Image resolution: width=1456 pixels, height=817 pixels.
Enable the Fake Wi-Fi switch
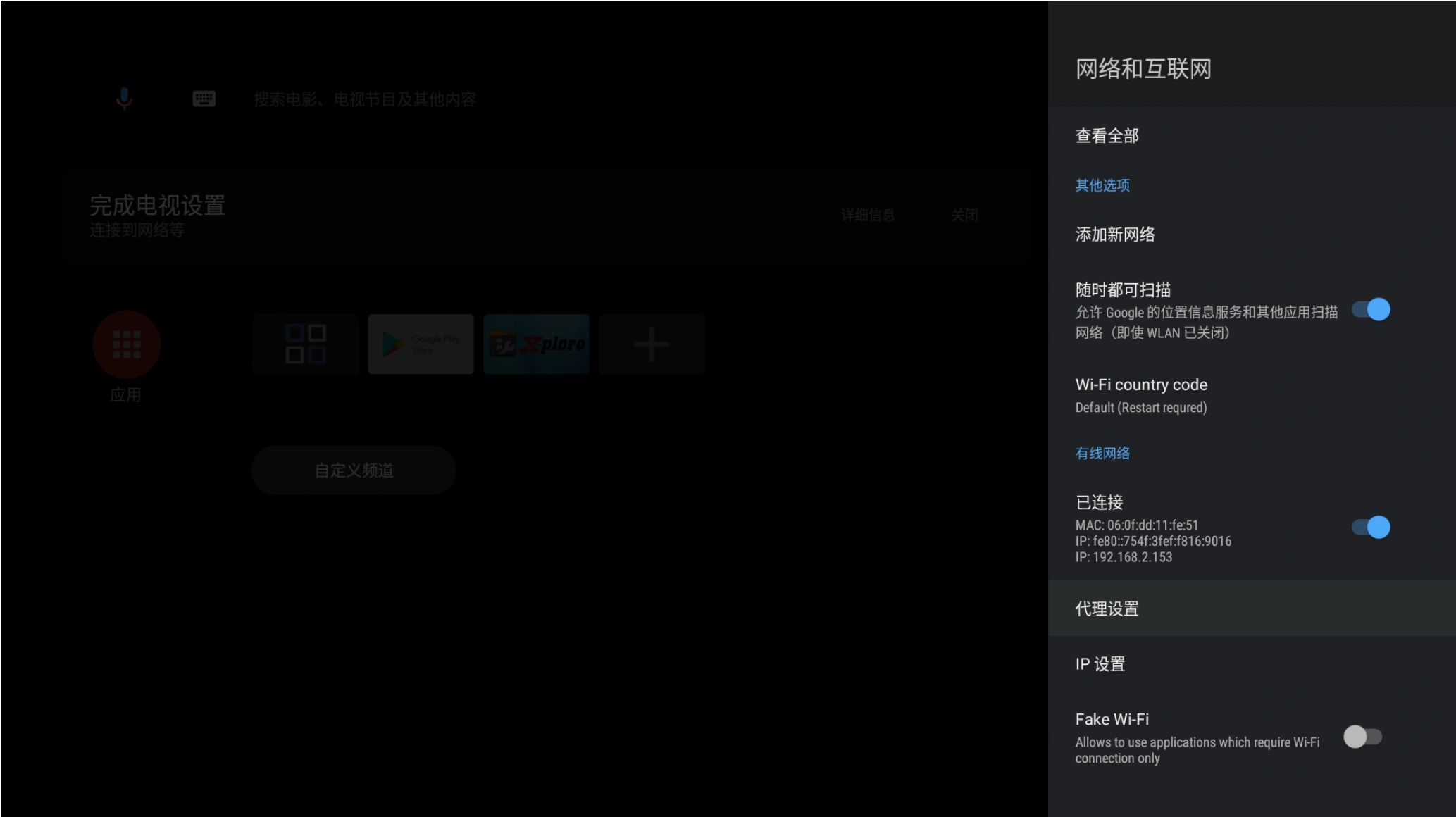[1362, 737]
